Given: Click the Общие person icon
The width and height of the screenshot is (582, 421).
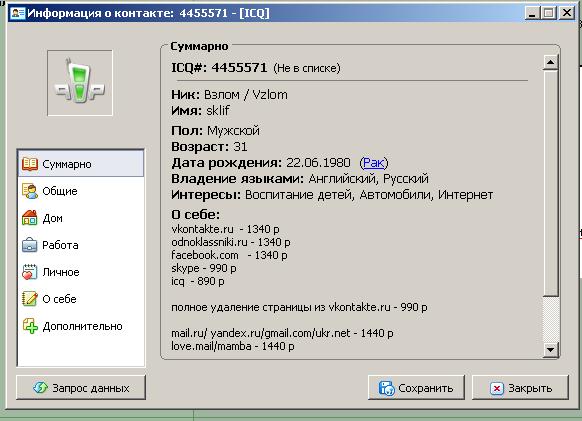Looking at the screenshot, I should tap(30, 191).
